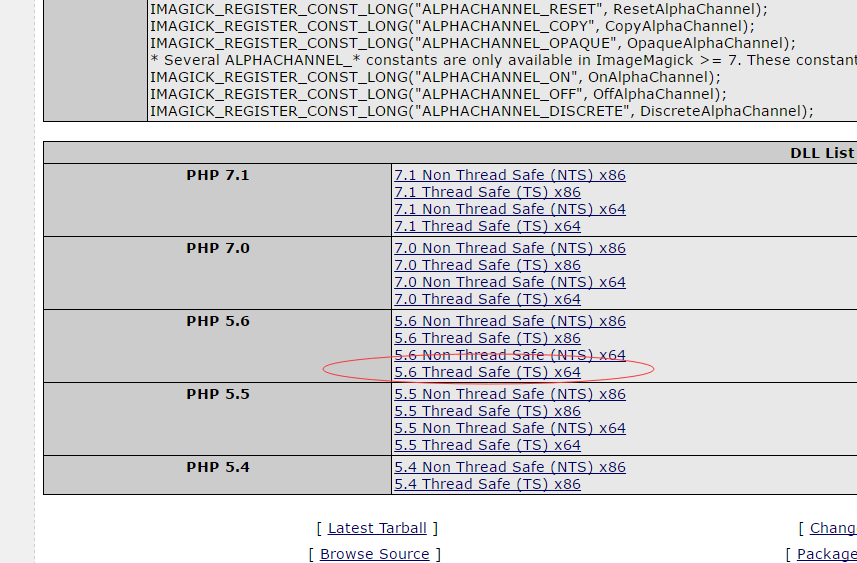The width and height of the screenshot is (857, 563).
Task: Download 5.6 Thread Safe (TS) x64 DLL
Action: tap(488, 372)
